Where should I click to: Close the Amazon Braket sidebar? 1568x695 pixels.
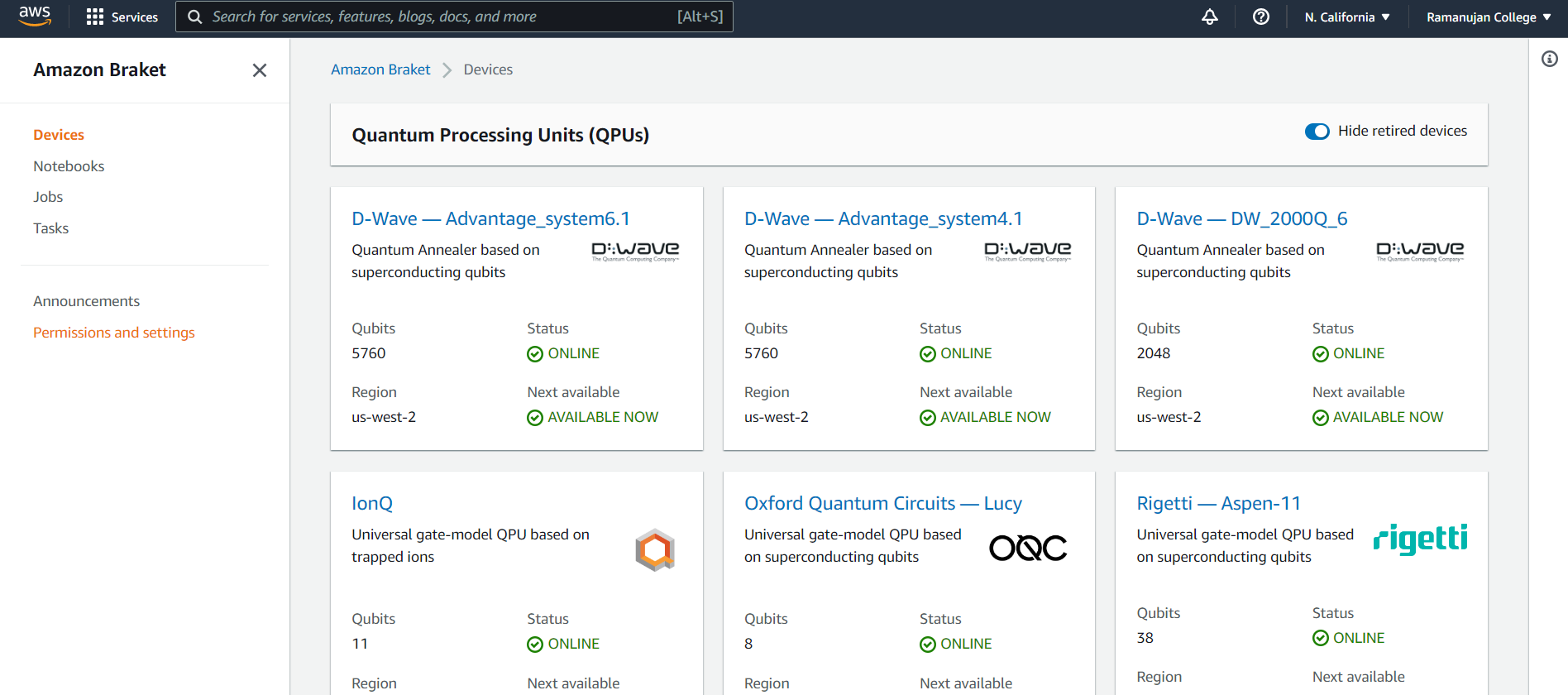(x=260, y=70)
